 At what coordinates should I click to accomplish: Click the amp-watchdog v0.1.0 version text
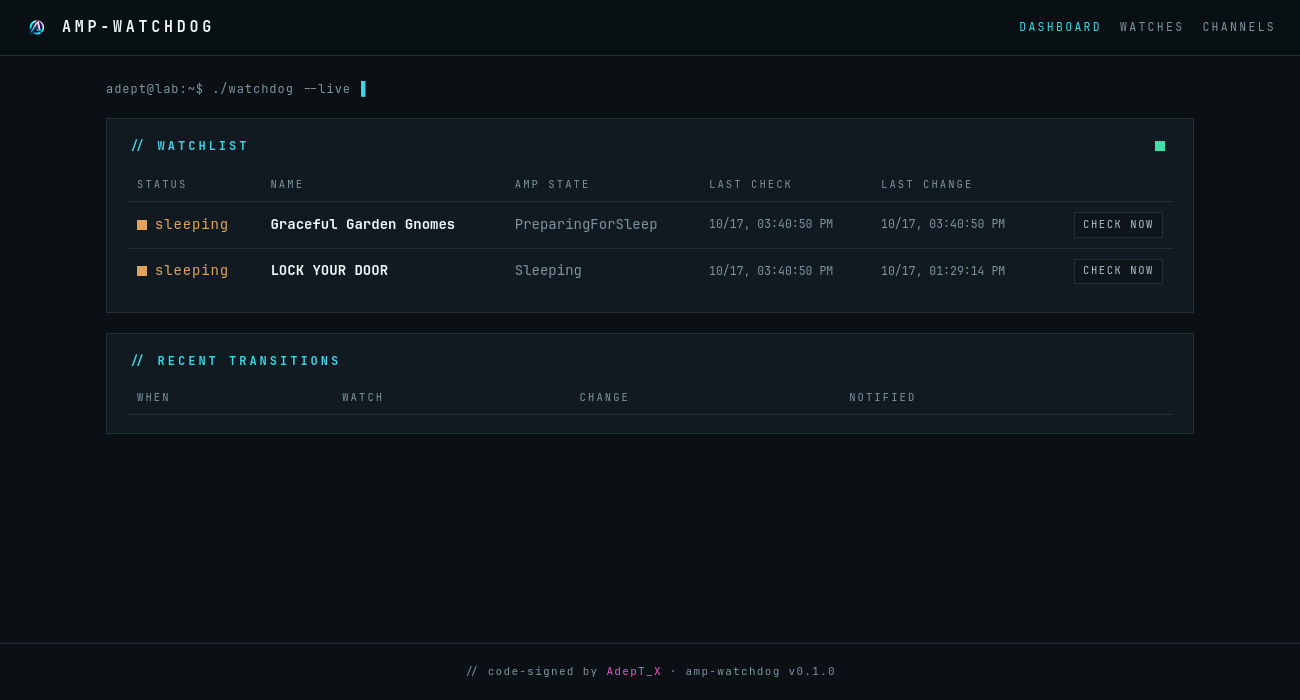[x=761, y=672]
